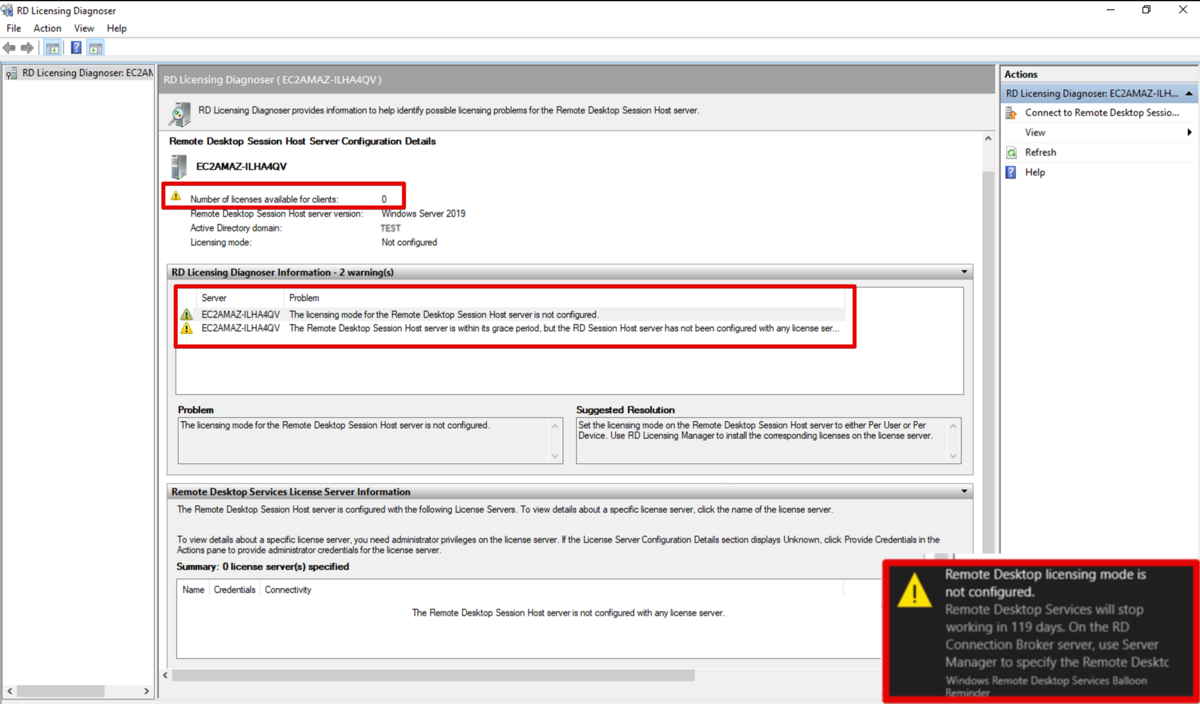Click Refresh in the Actions pane
Screen dimensions: 1200x704
click(1040, 153)
